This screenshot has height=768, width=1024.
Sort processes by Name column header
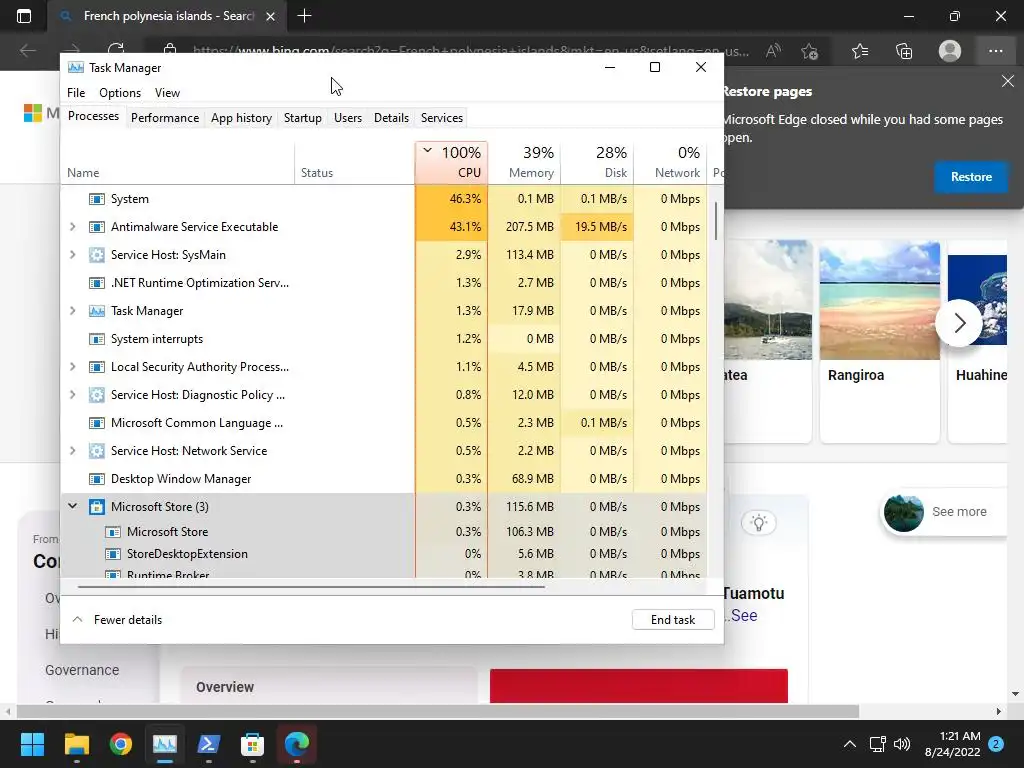178,163
